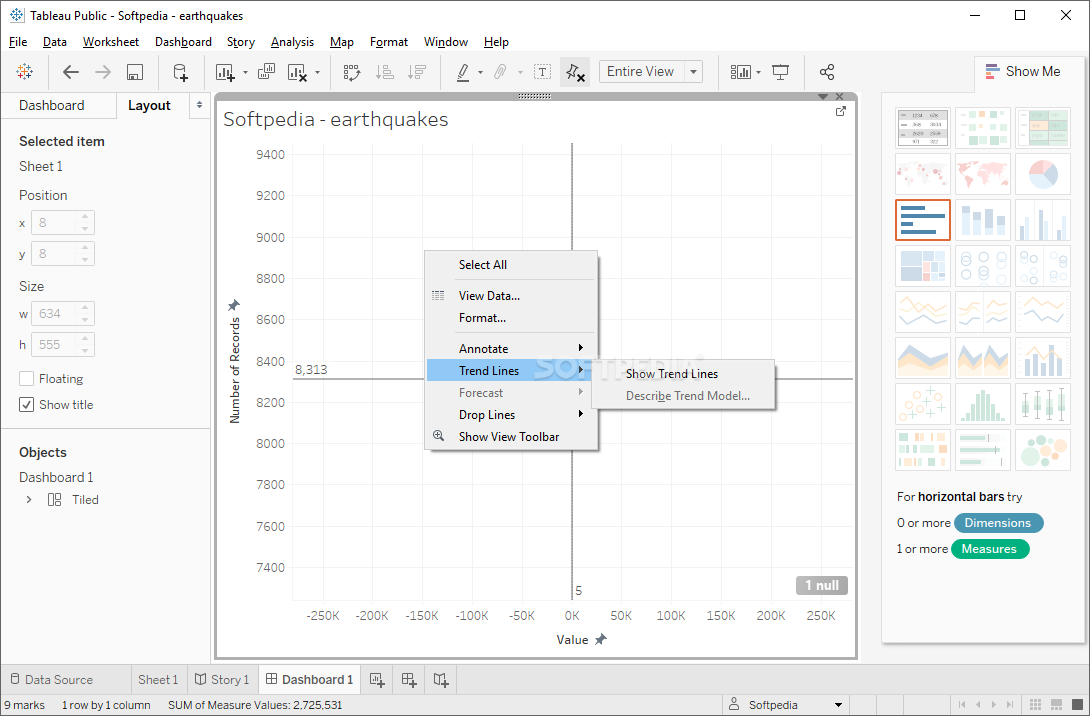Enable the Floating checkbox
Image resolution: width=1090 pixels, height=716 pixels.
coord(26,379)
